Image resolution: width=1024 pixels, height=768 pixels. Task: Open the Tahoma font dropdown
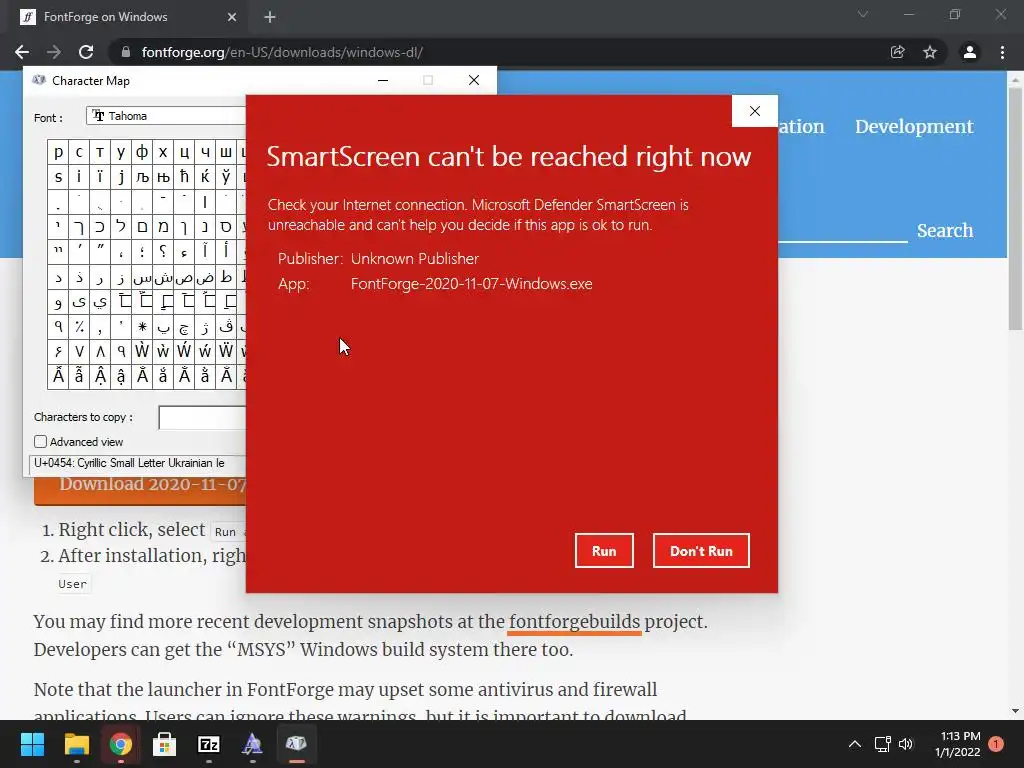(x=166, y=116)
